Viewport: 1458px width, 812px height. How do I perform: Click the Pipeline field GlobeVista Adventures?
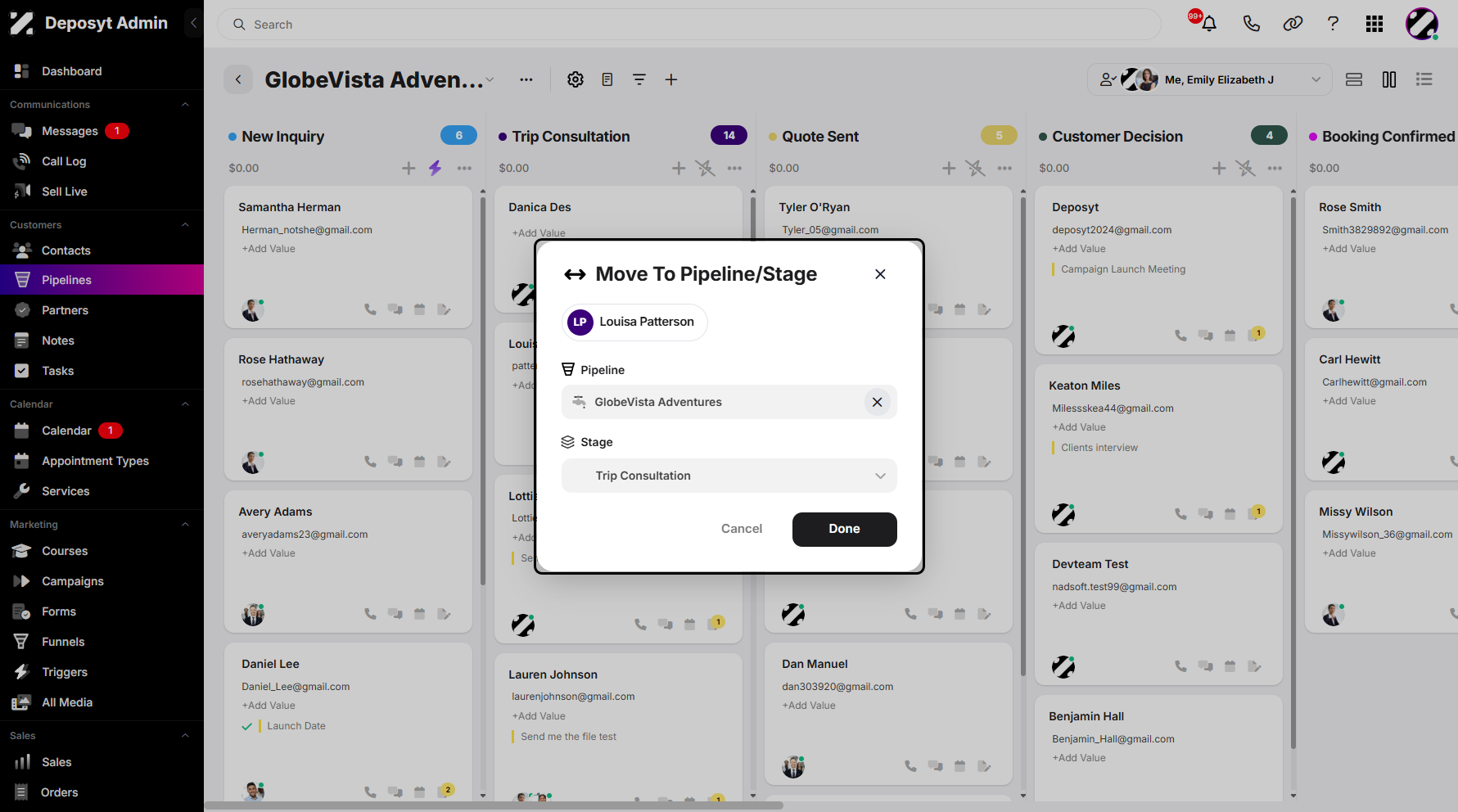[729, 402]
